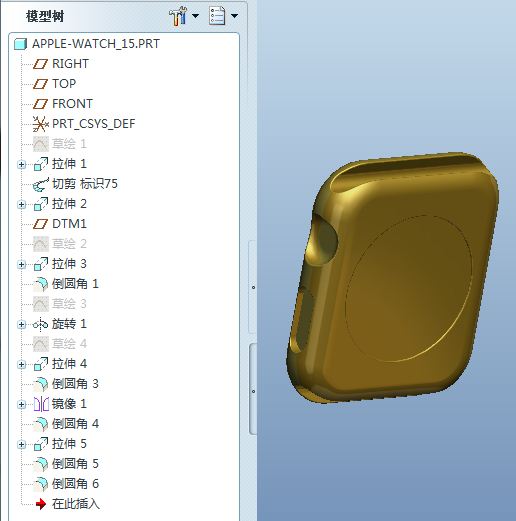Select the TOP plane label
Viewport: 516px width, 521px height.
64,84
